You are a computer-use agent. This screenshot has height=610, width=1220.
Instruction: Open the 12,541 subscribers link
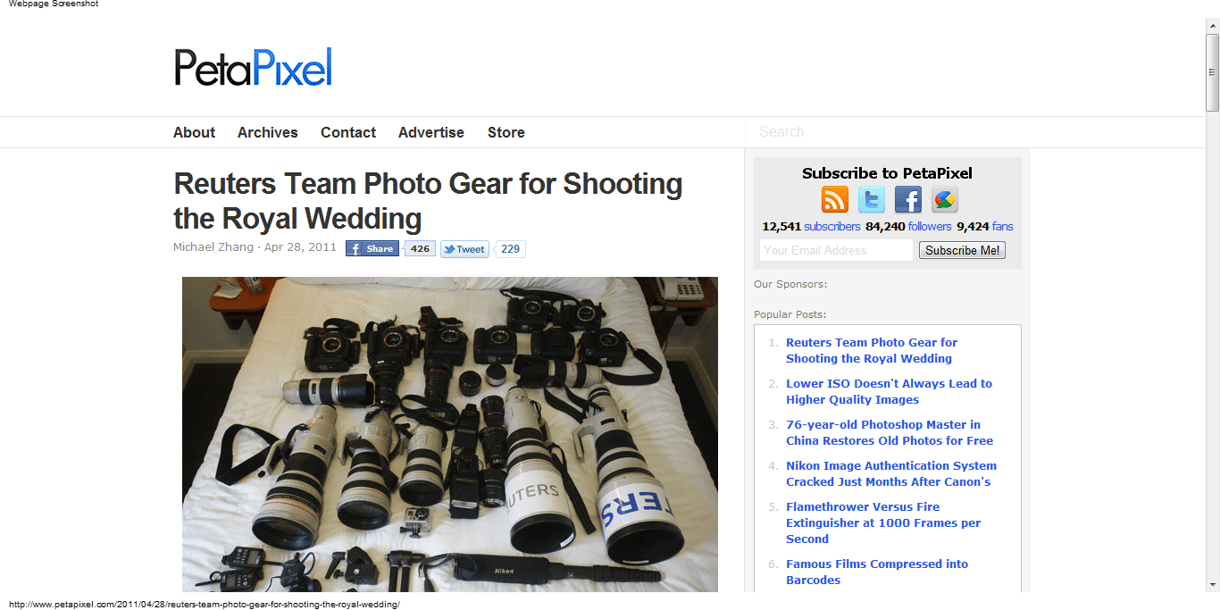click(811, 226)
